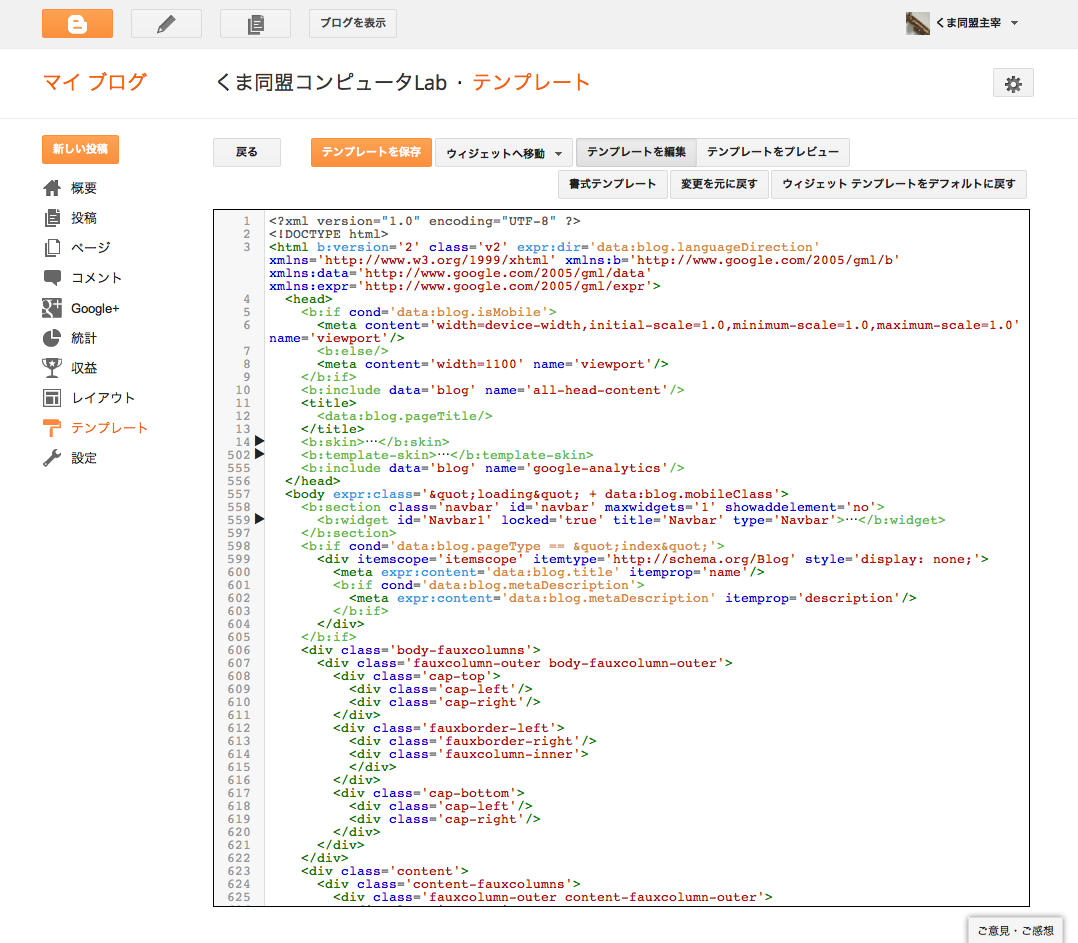Open the 統計 stats section
Viewport: 1078px width, 943px height.
(84, 338)
